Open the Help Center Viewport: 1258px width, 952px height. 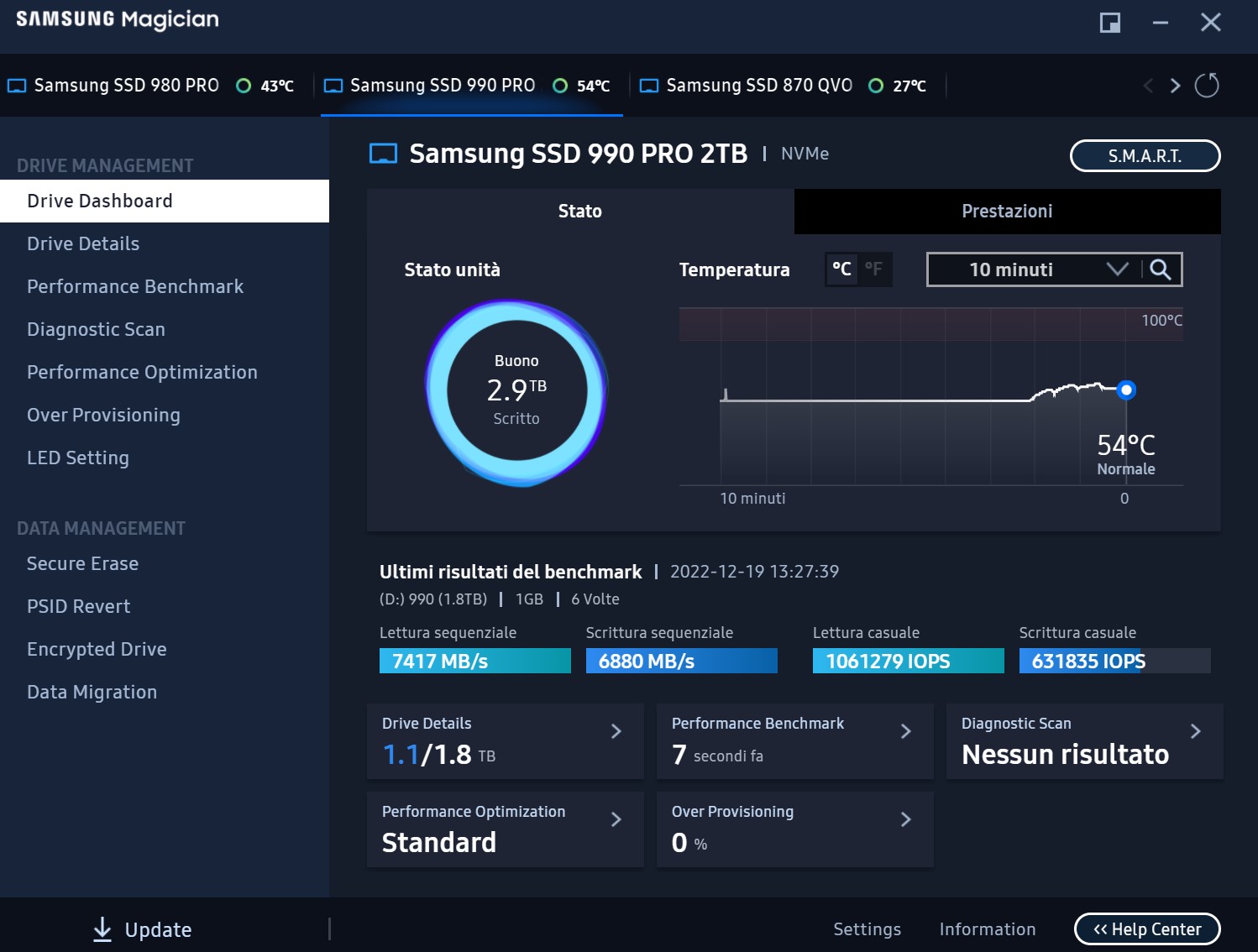(1147, 929)
